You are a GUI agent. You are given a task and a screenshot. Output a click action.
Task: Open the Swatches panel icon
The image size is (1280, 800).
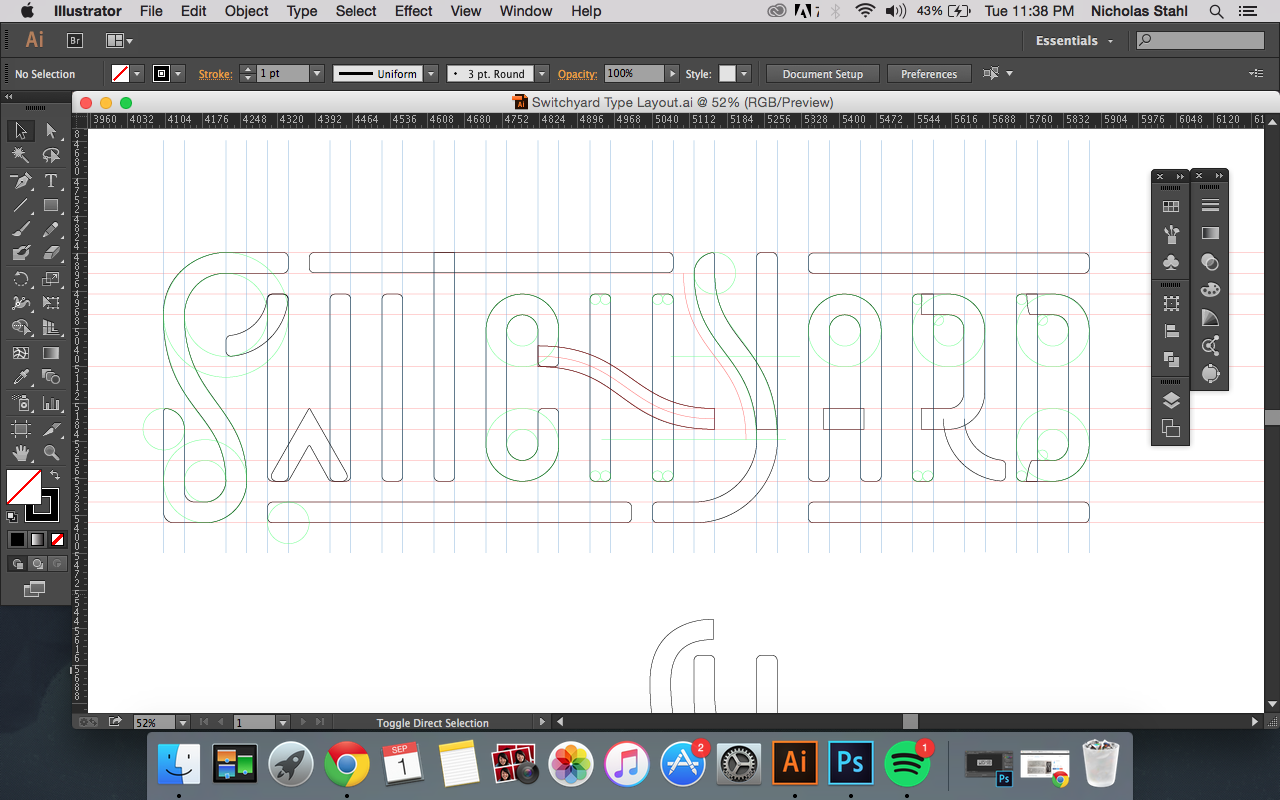pos(1171,207)
